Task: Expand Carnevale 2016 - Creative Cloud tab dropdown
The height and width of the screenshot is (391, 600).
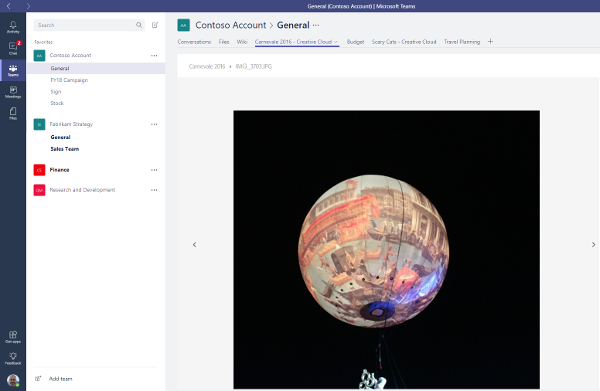Action: pos(336,42)
